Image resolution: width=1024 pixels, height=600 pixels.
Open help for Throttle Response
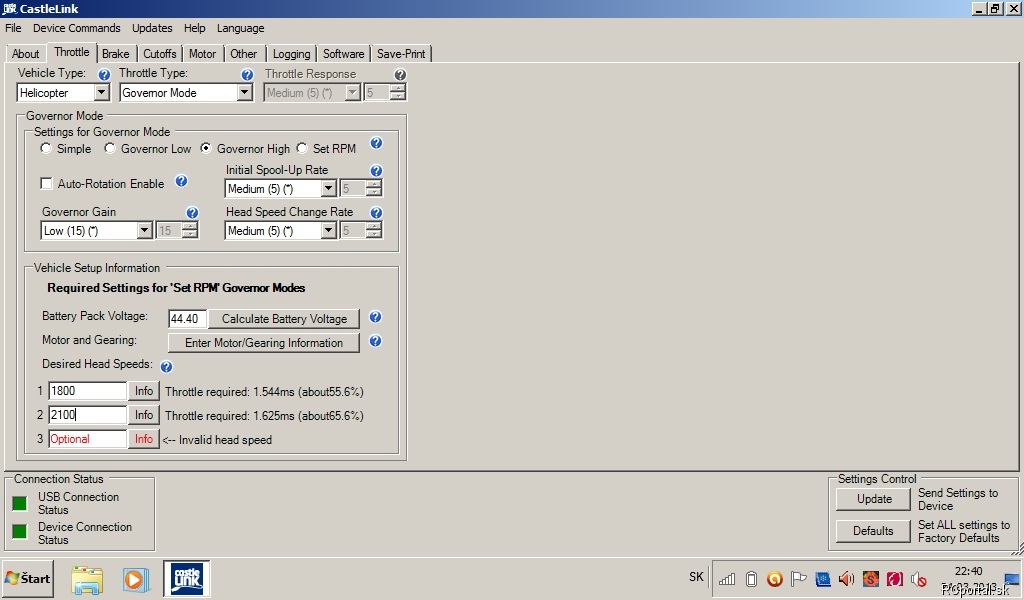pyautogui.click(x=400, y=74)
